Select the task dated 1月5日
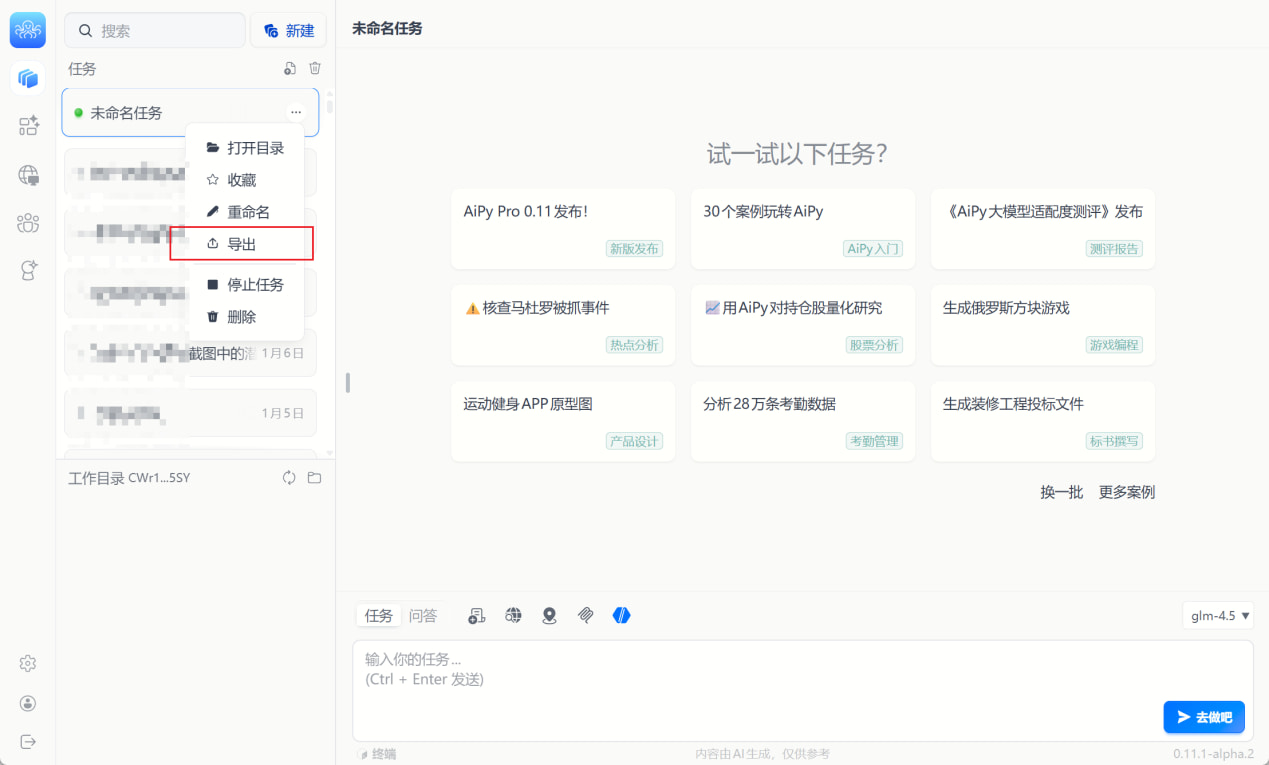Viewport: 1269px width, 765px height. (190, 413)
